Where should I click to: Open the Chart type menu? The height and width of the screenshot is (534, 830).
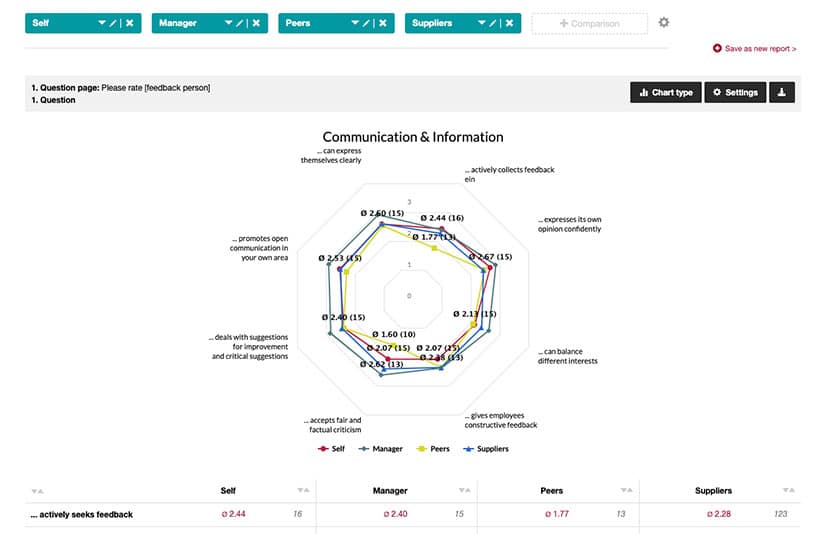click(x=666, y=92)
